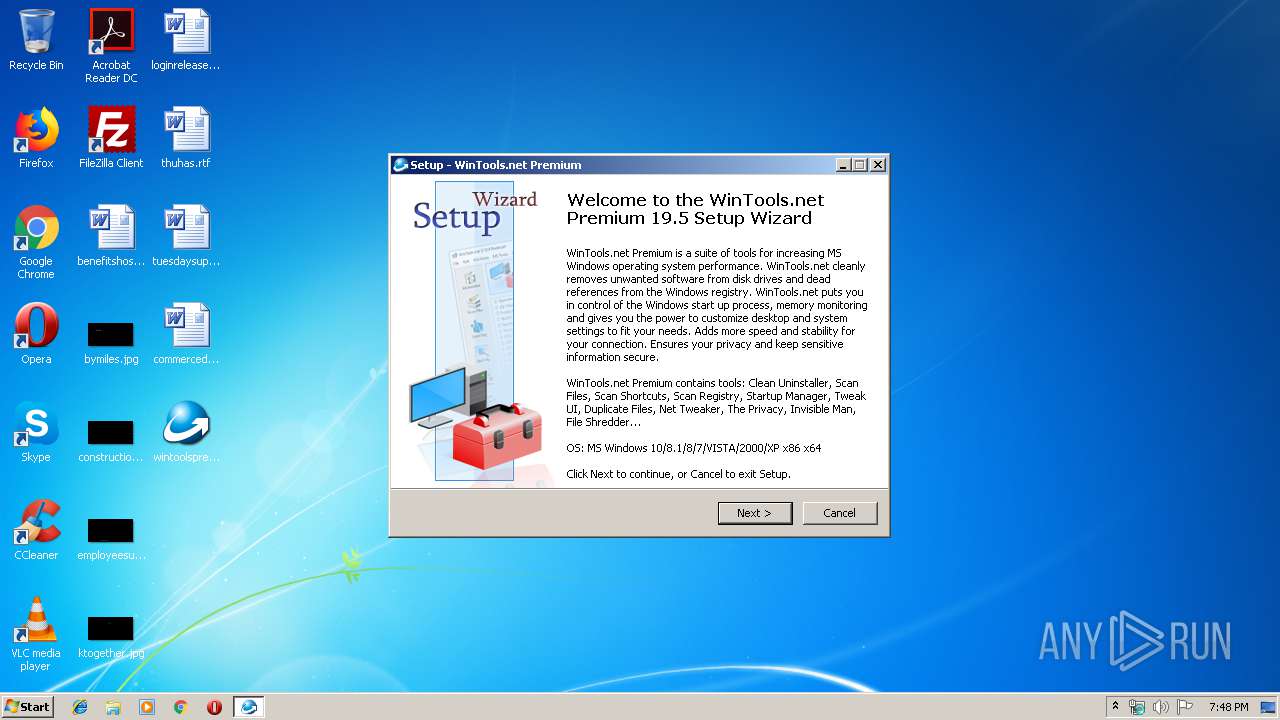Open the tuesdaysup Word document
Image resolution: width=1280 pixels, height=720 pixels.
tap(186, 236)
